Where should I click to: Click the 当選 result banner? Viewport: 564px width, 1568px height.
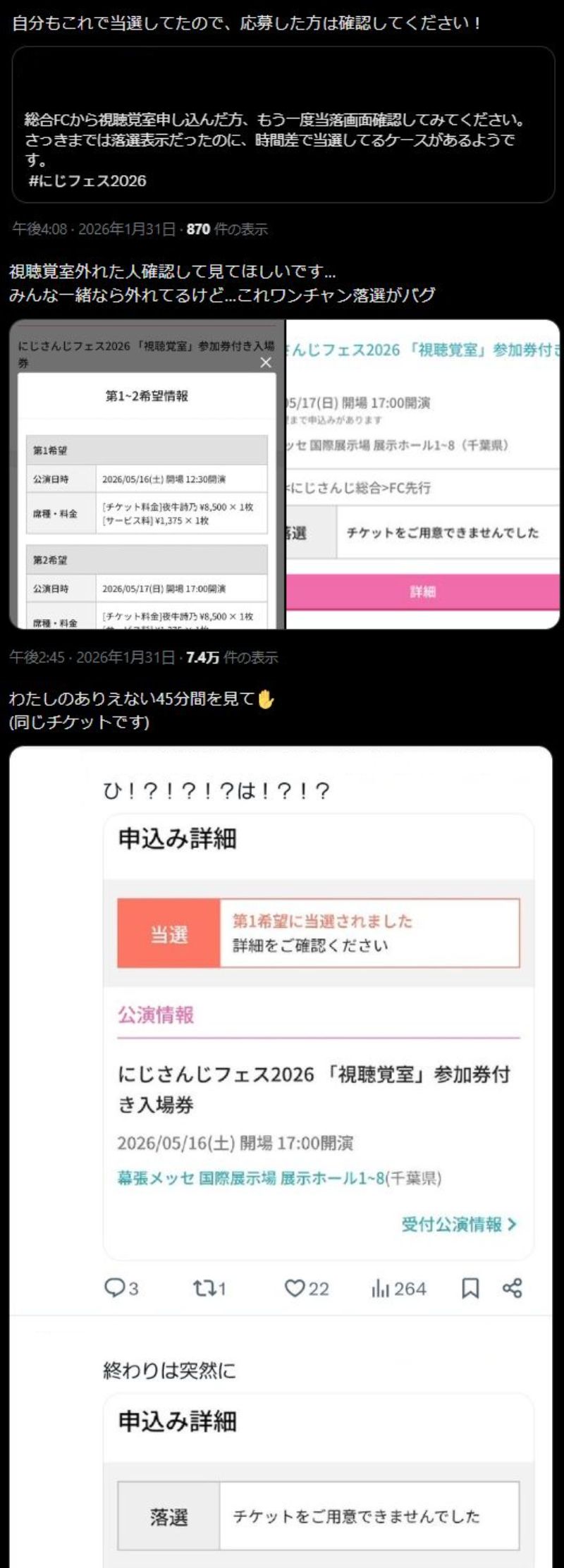click(x=319, y=933)
